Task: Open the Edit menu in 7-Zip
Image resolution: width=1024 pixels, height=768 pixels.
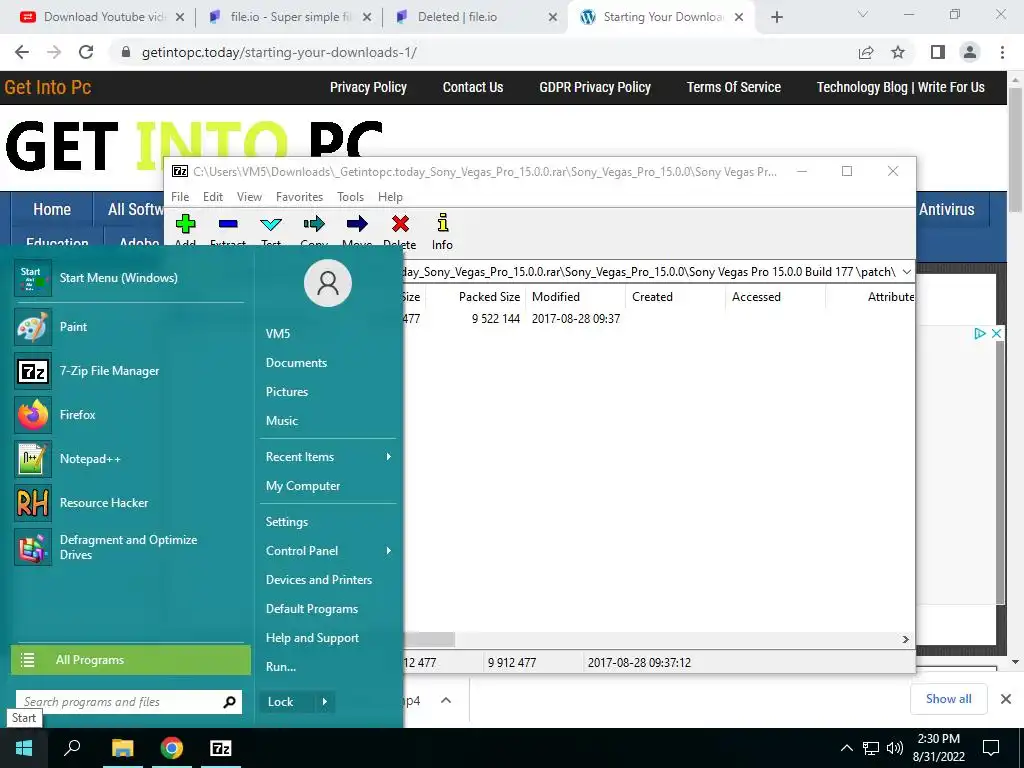Action: [x=213, y=197]
